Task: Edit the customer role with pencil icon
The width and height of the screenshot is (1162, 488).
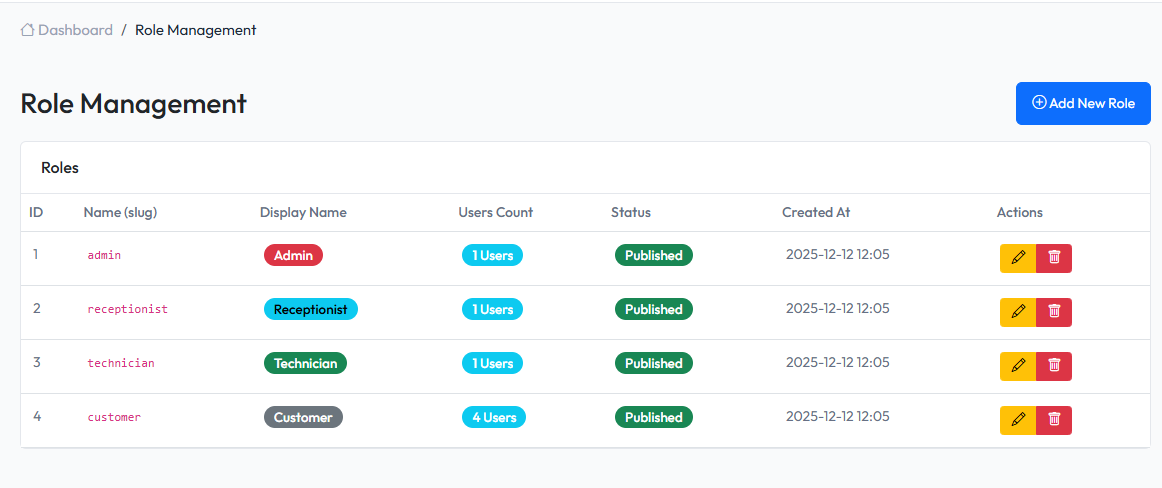Action: tap(1018, 420)
